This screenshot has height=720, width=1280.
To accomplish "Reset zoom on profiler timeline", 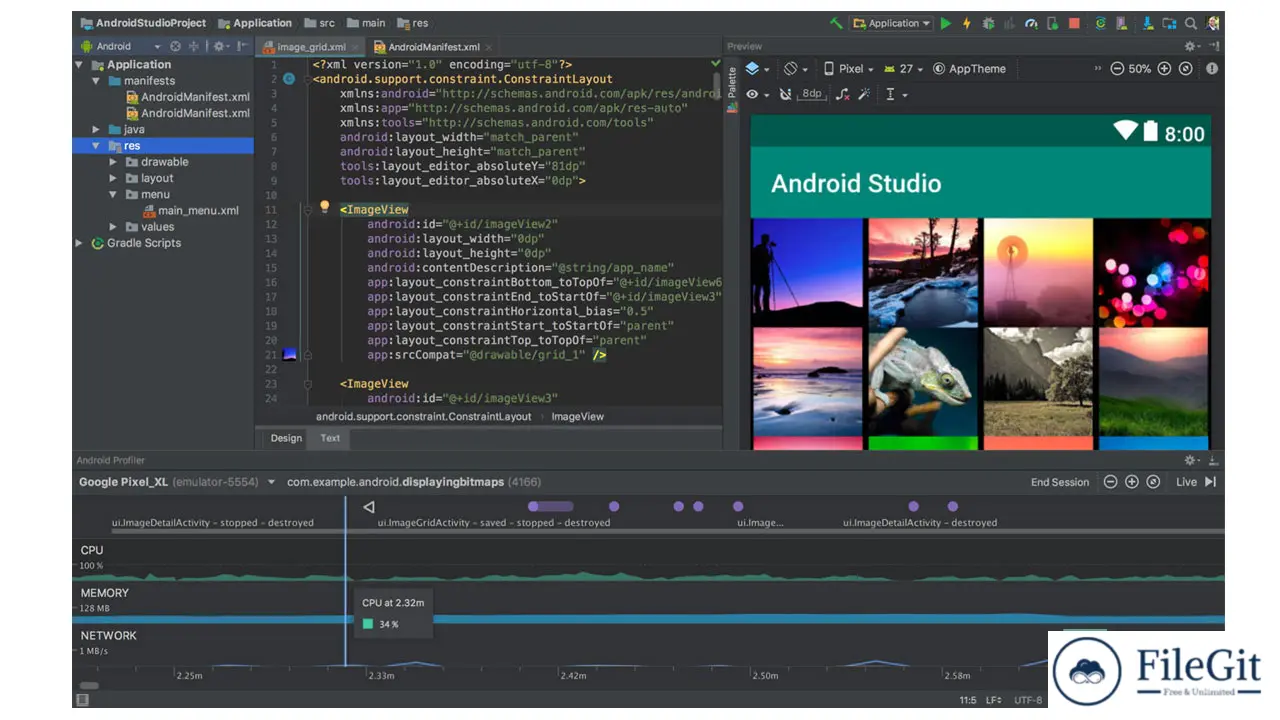I will click(x=1153, y=482).
